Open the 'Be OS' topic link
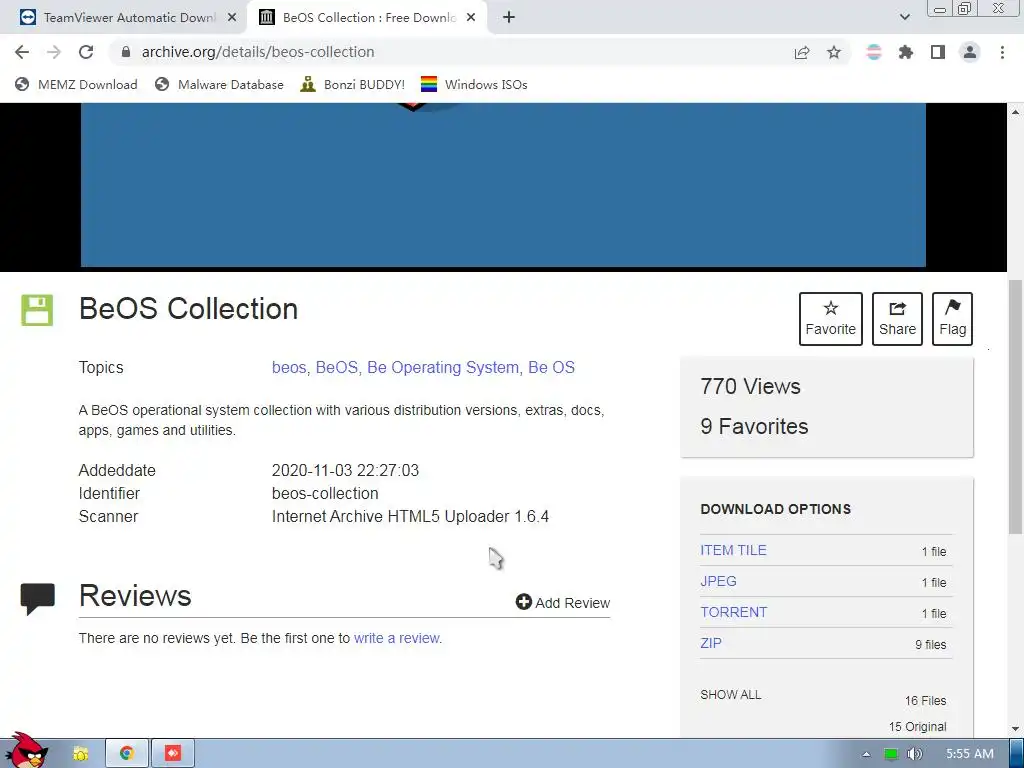The height and width of the screenshot is (768, 1024). (x=551, y=368)
